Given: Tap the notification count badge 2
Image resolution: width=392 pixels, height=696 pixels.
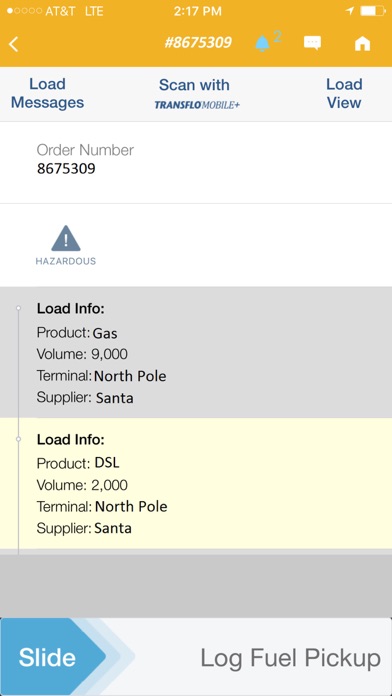Looking at the screenshot, I should (x=277, y=37).
